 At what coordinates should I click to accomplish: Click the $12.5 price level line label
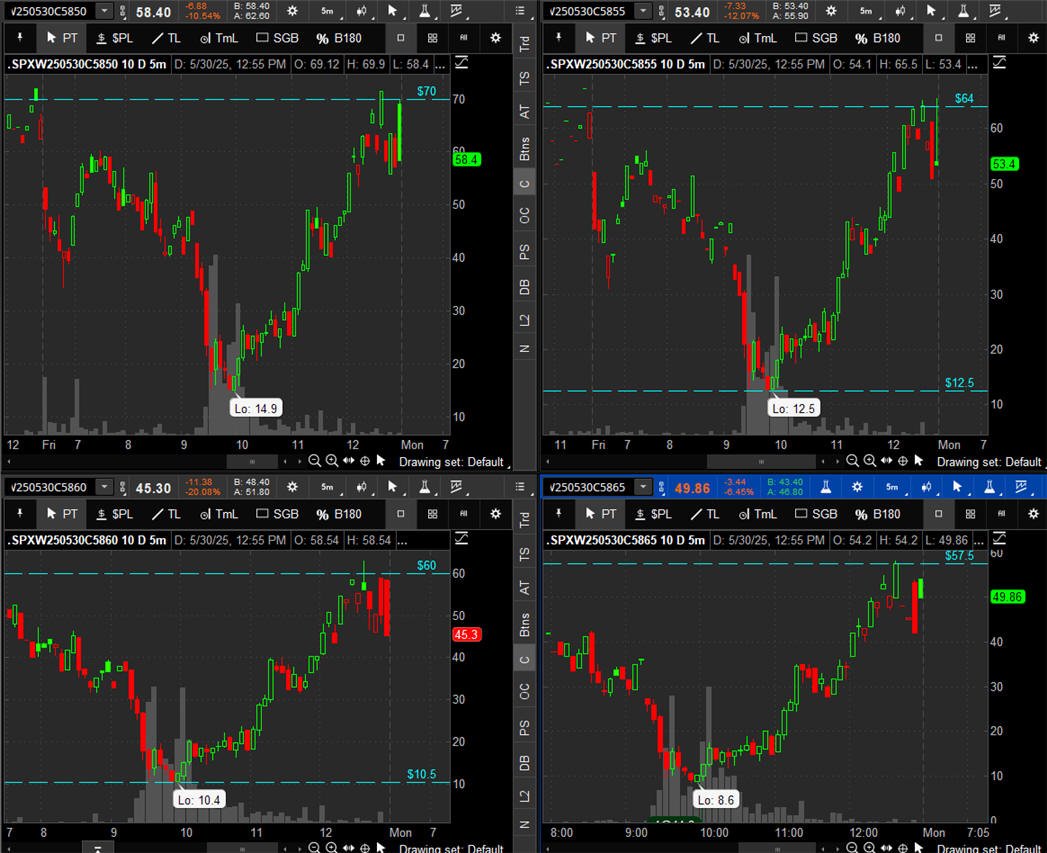(x=959, y=383)
